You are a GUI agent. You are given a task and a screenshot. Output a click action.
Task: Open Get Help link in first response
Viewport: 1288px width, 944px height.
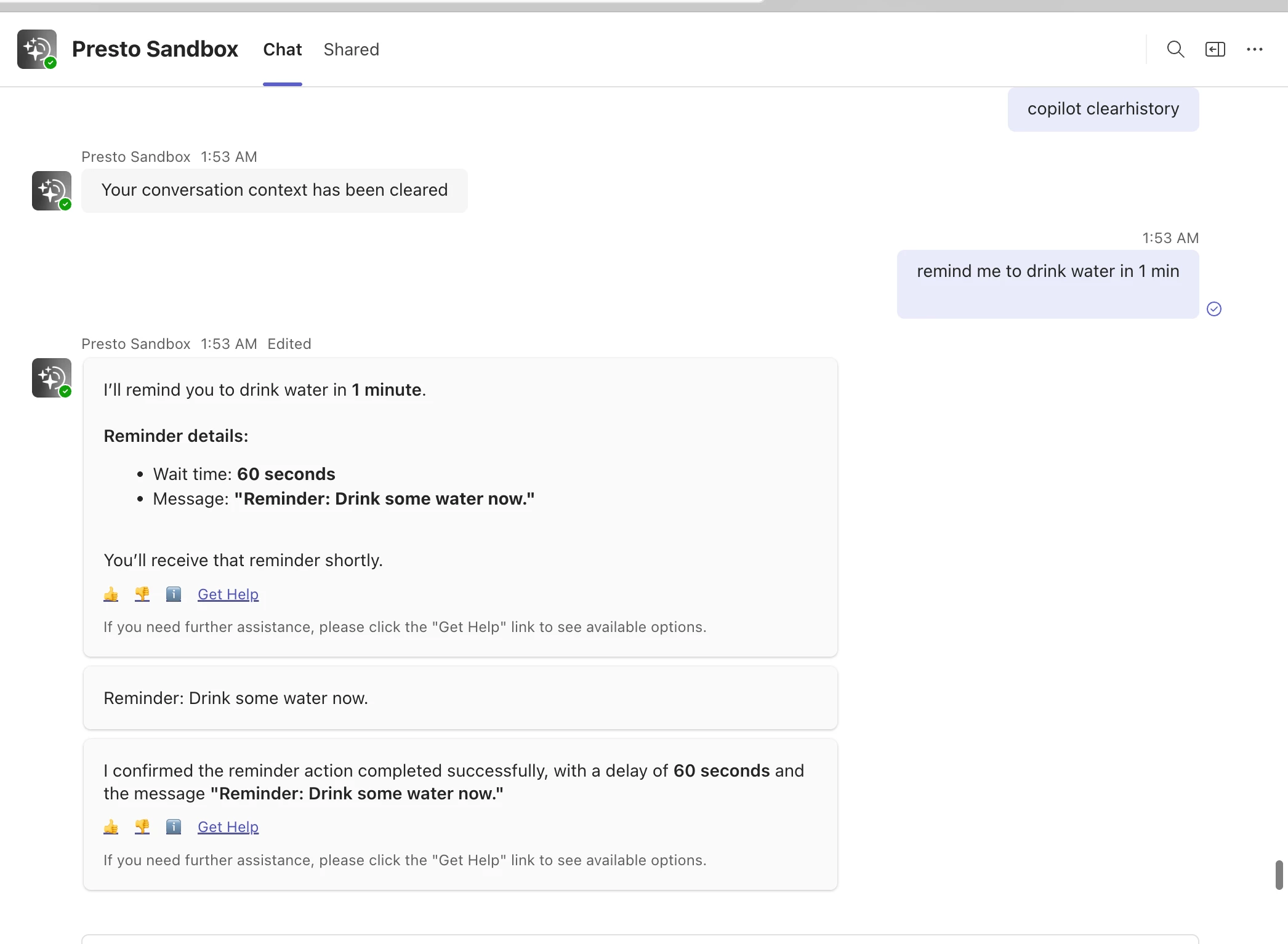[x=228, y=594]
